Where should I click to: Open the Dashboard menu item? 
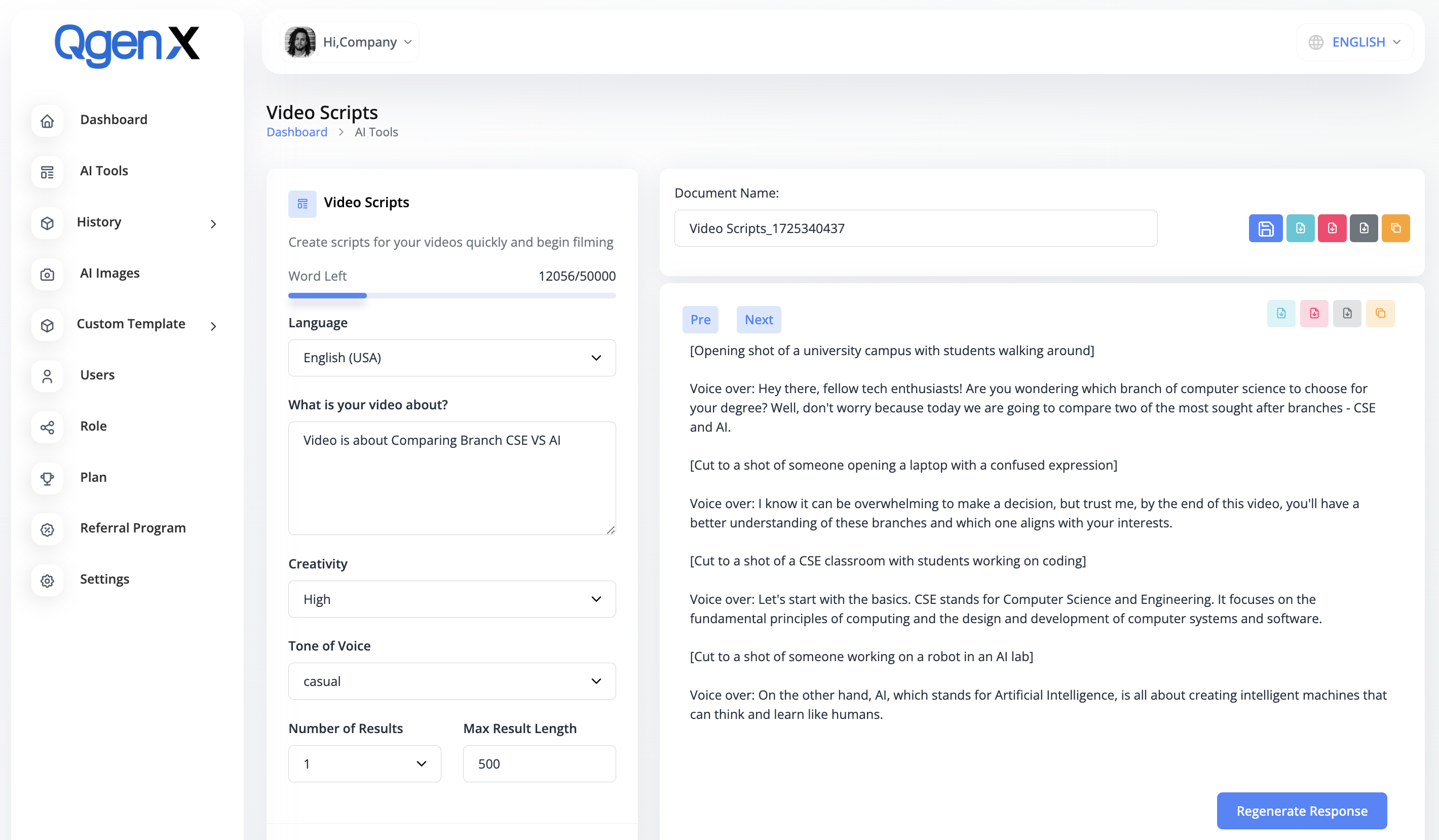(113, 120)
